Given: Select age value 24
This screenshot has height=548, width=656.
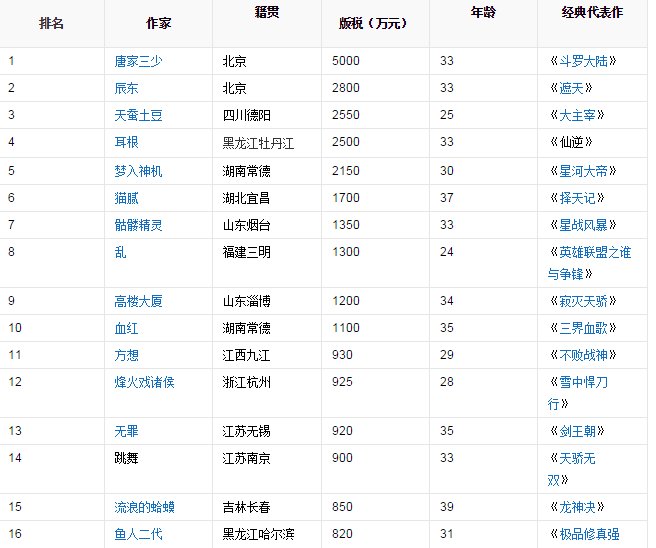Looking at the screenshot, I should coord(447,251).
